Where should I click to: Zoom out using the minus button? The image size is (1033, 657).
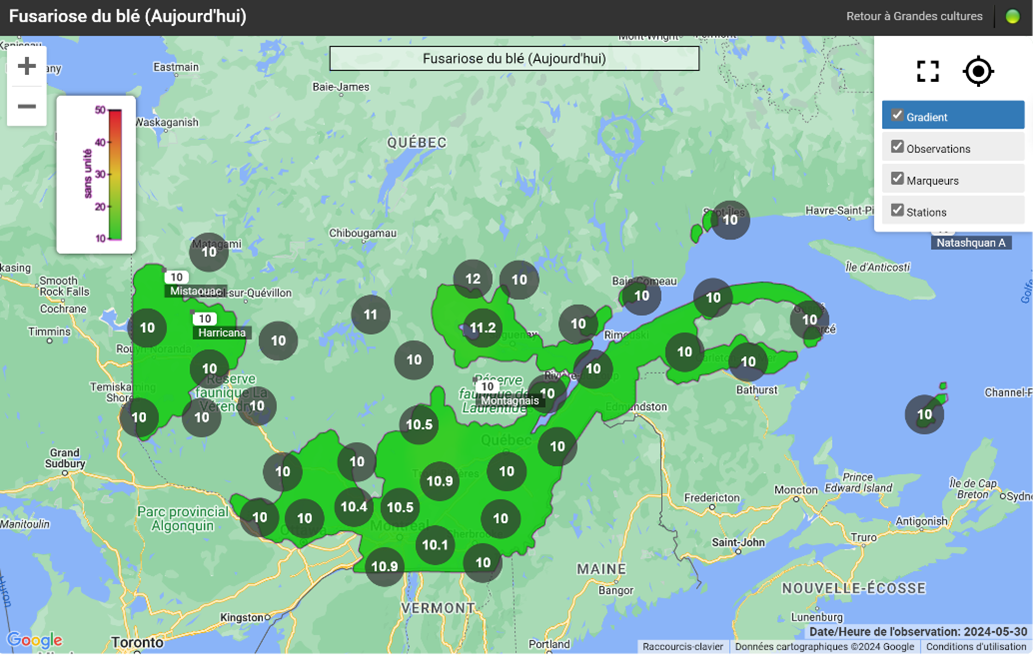click(27, 106)
